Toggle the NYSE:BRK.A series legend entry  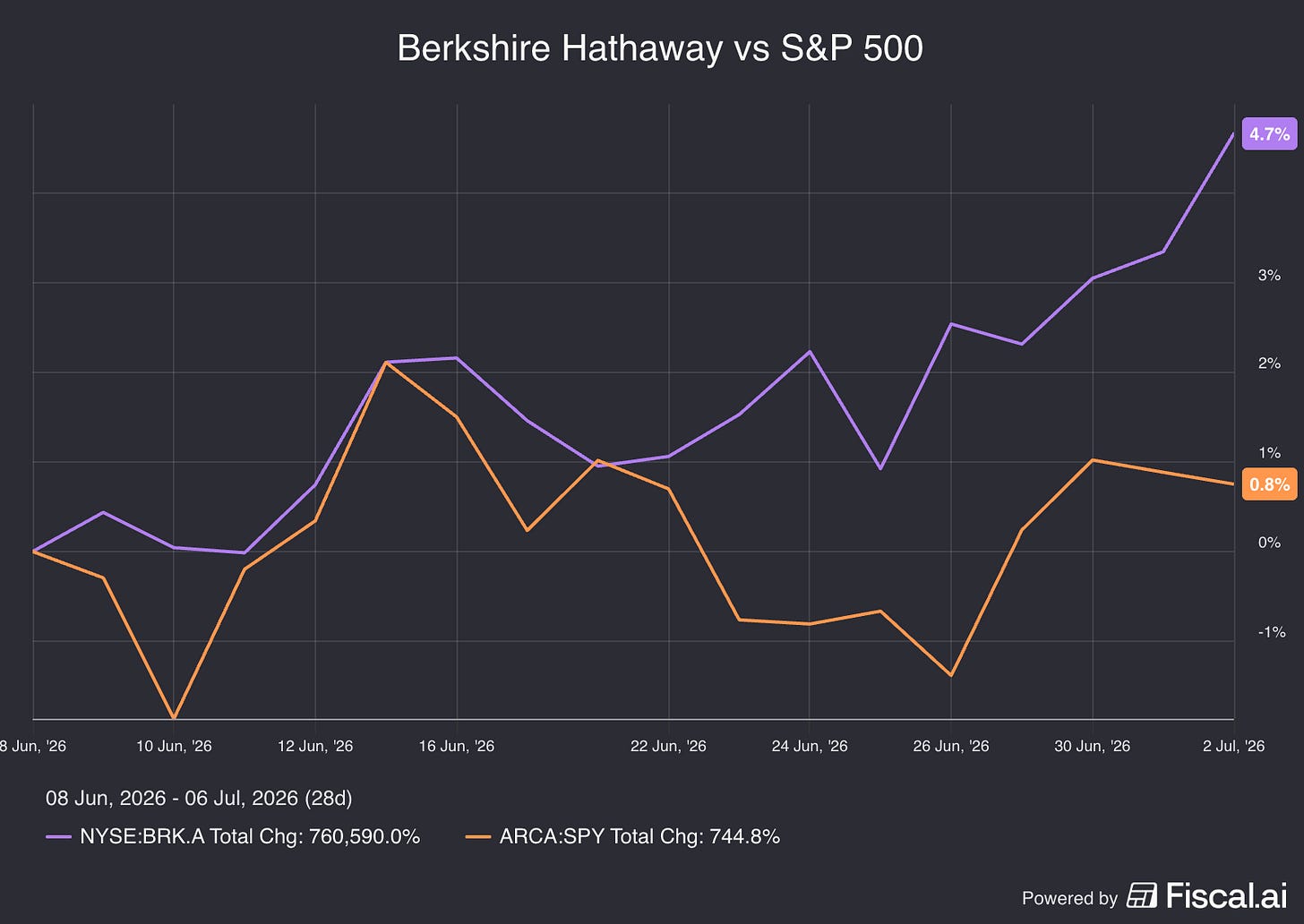coord(233,837)
